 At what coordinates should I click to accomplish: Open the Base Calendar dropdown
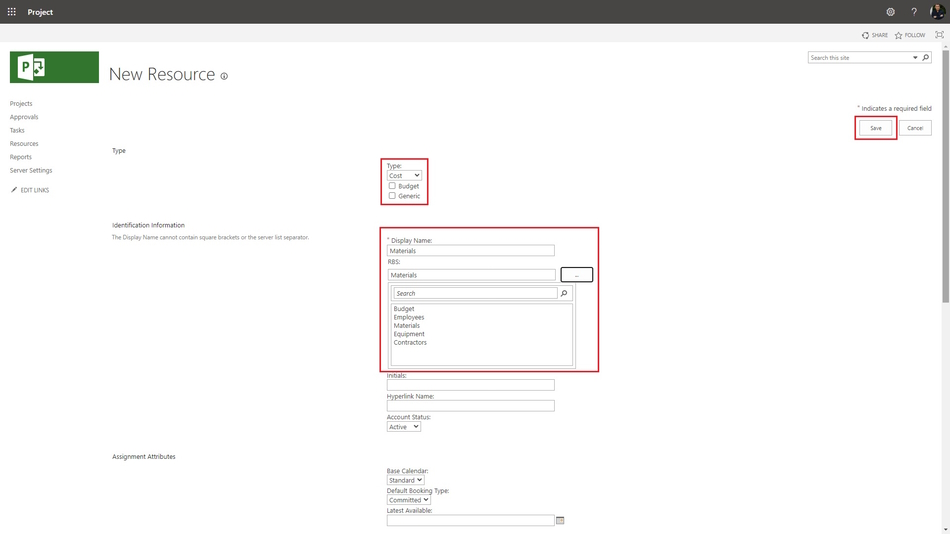405,480
